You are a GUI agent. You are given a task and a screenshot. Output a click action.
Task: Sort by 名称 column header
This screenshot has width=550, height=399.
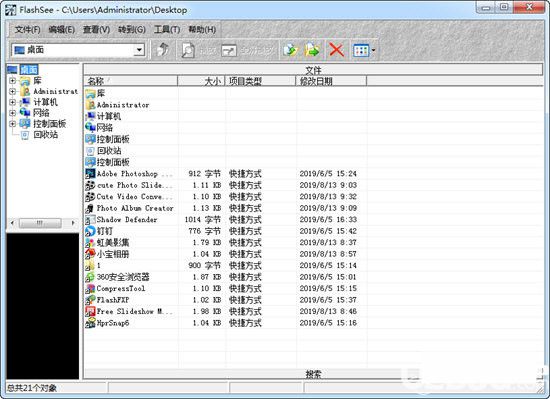tap(131, 81)
